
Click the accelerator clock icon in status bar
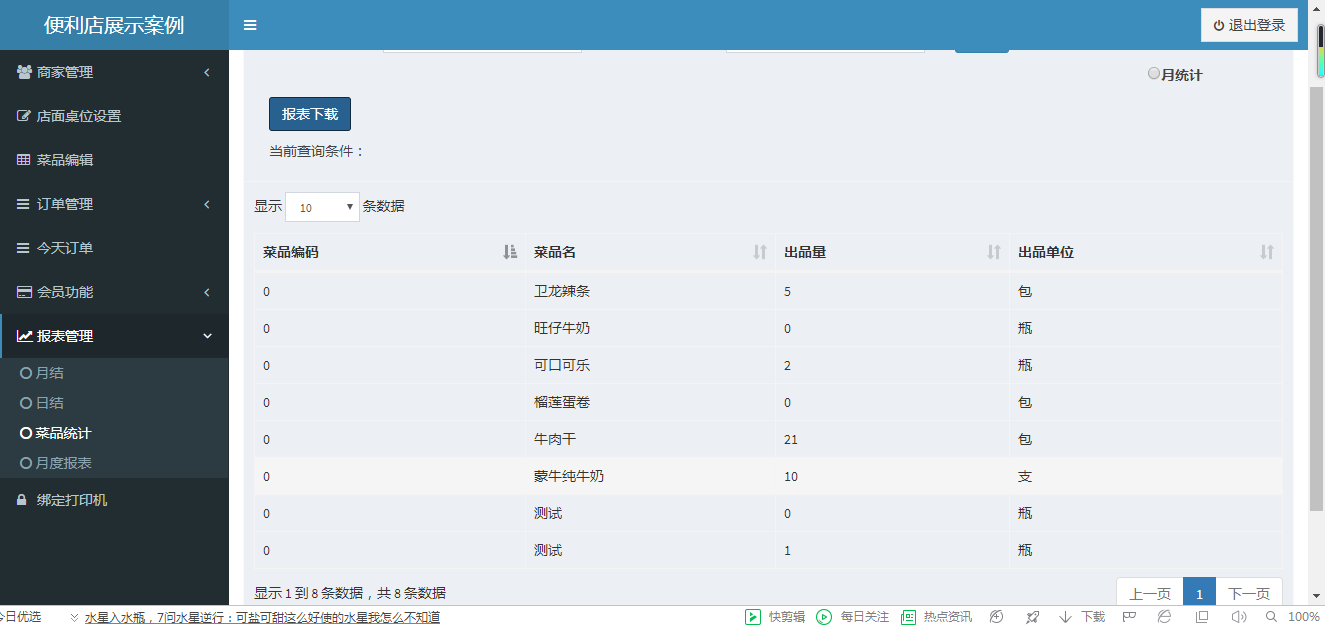[x=996, y=617]
